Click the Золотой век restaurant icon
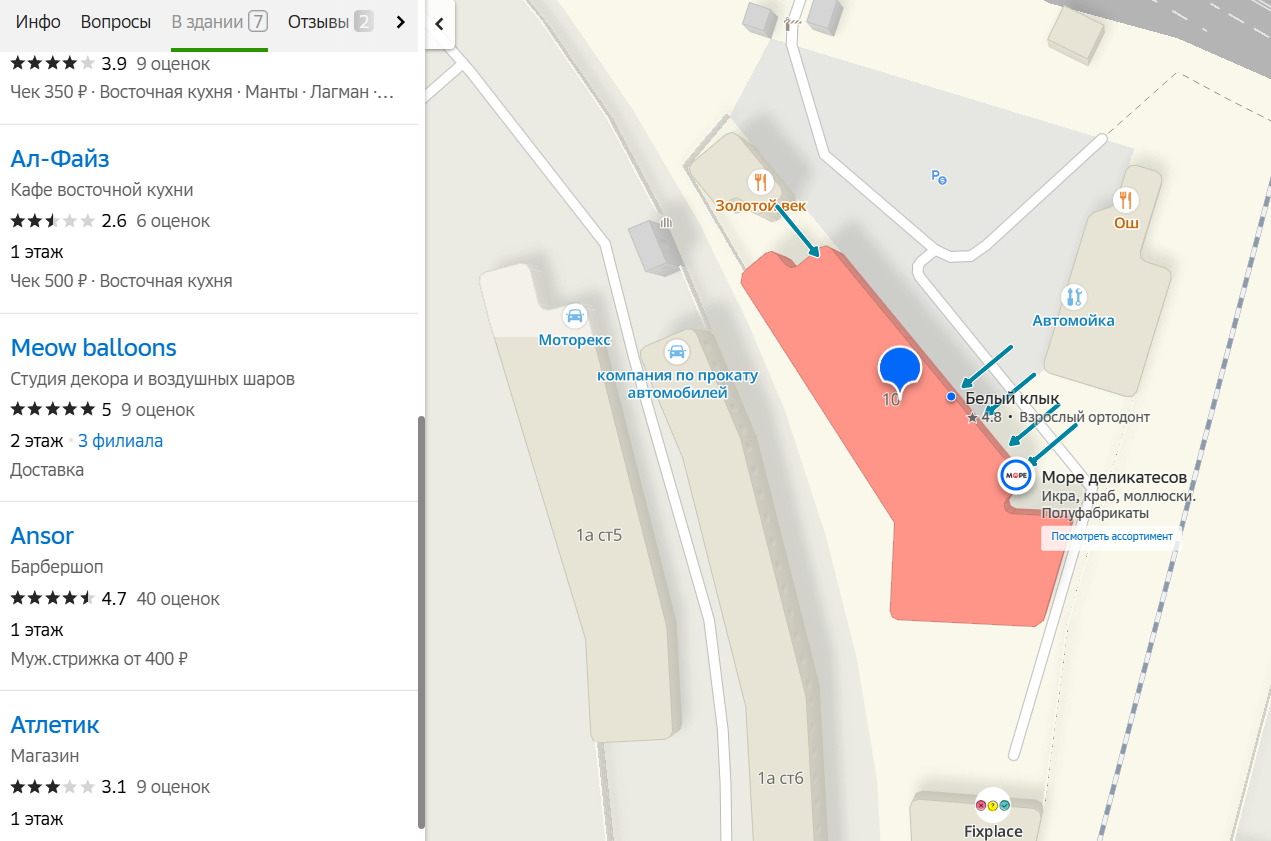 pos(760,181)
